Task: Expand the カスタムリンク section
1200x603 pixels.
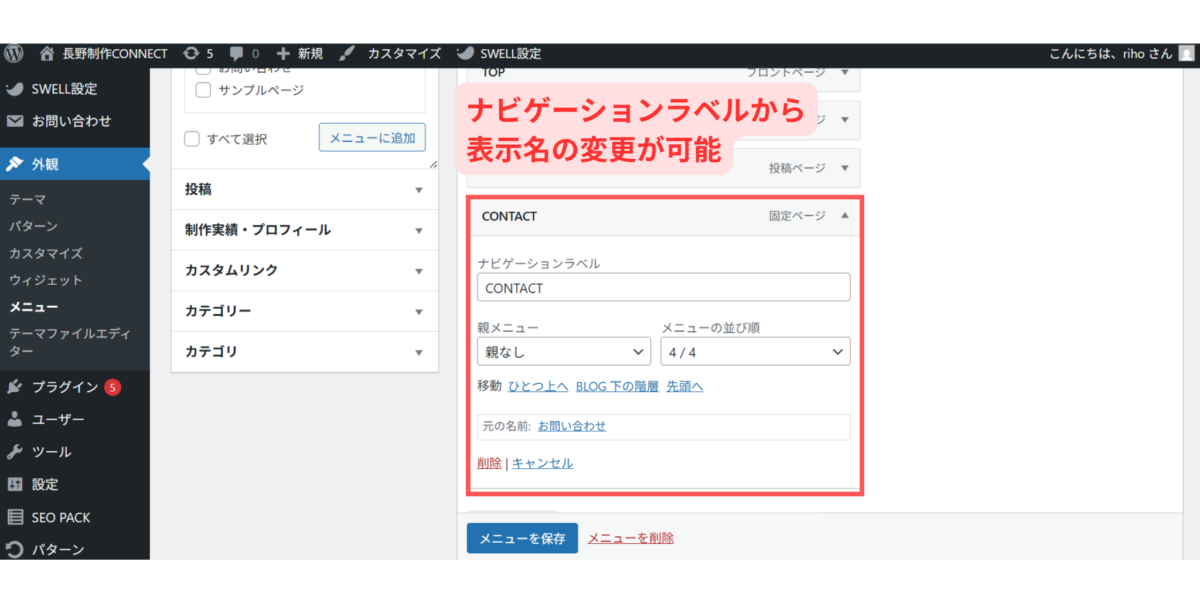Action: 305,270
